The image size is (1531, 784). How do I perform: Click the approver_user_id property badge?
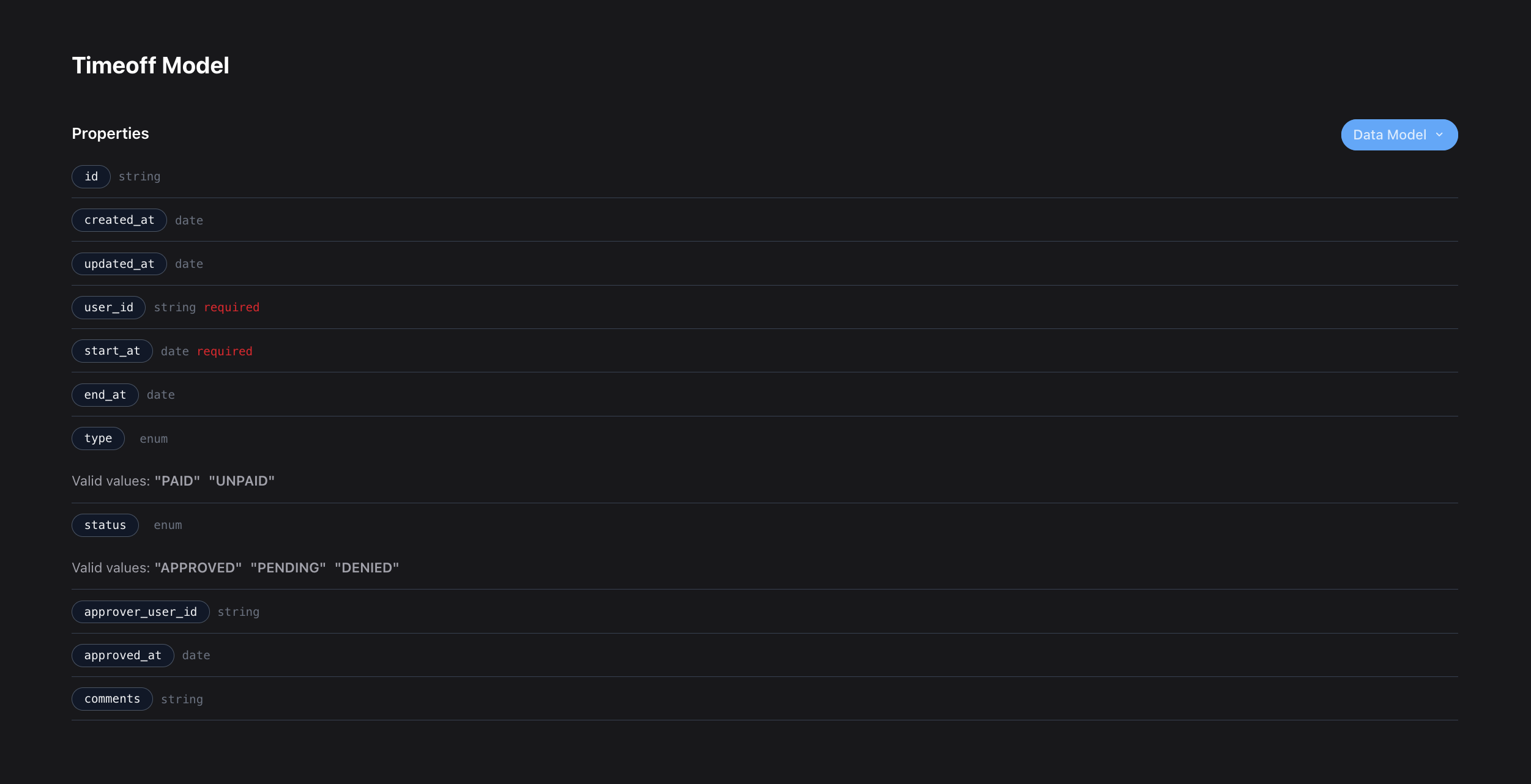[x=141, y=612]
